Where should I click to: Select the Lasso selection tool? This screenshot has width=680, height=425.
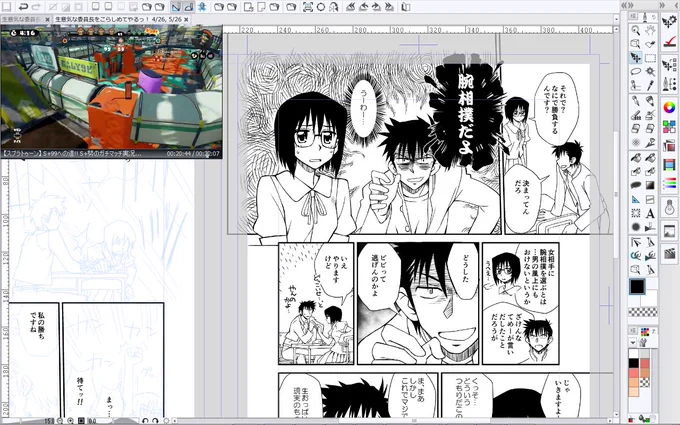pos(635,71)
